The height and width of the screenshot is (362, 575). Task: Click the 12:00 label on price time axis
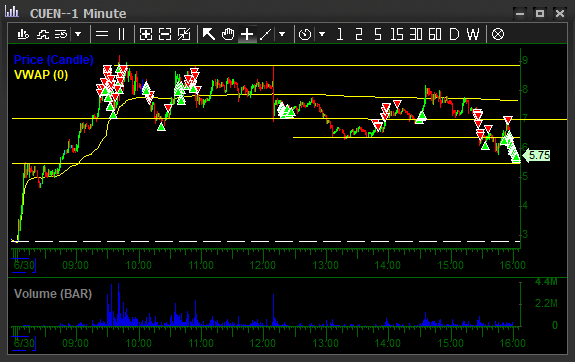click(x=263, y=265)
